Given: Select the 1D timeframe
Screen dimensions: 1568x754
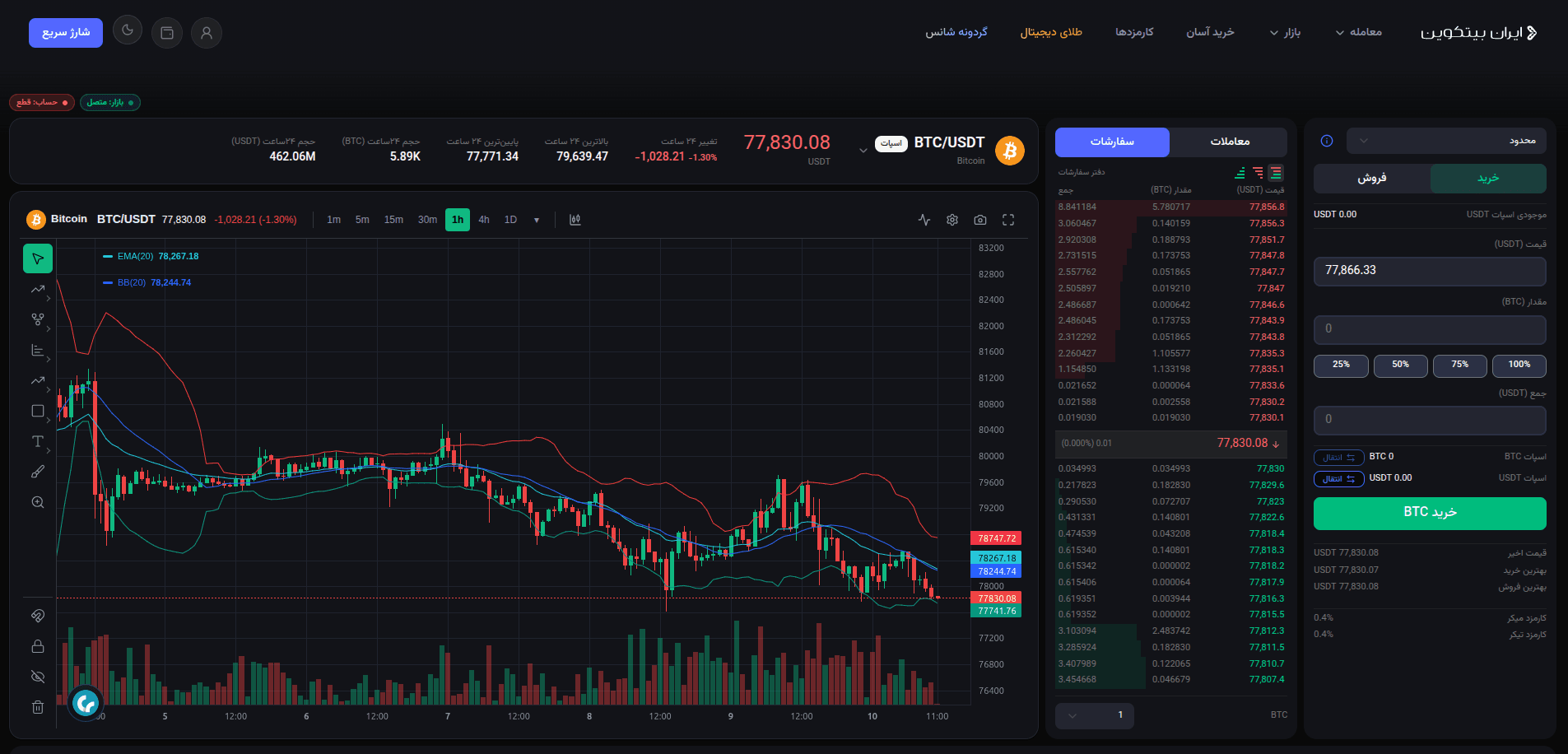Looking at the screenshot, I should pos(510,220).
